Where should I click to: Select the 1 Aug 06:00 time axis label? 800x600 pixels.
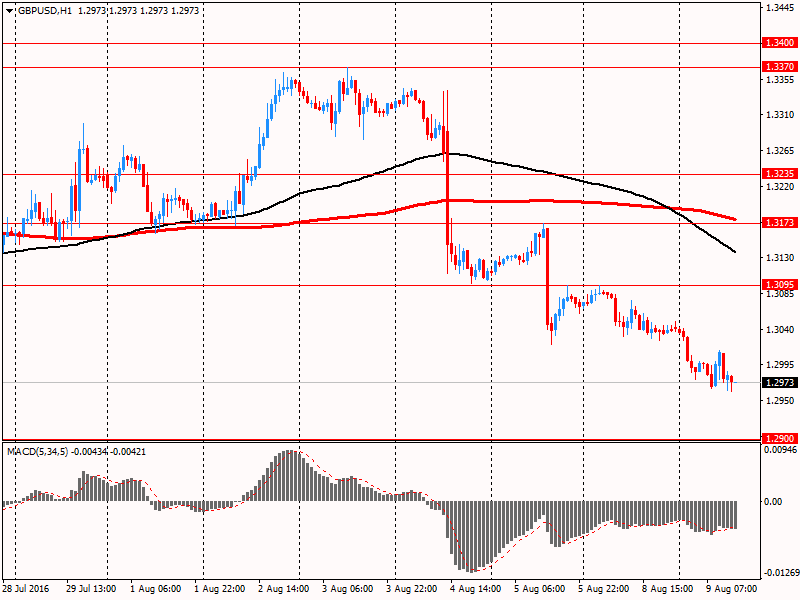click(155, 589)
